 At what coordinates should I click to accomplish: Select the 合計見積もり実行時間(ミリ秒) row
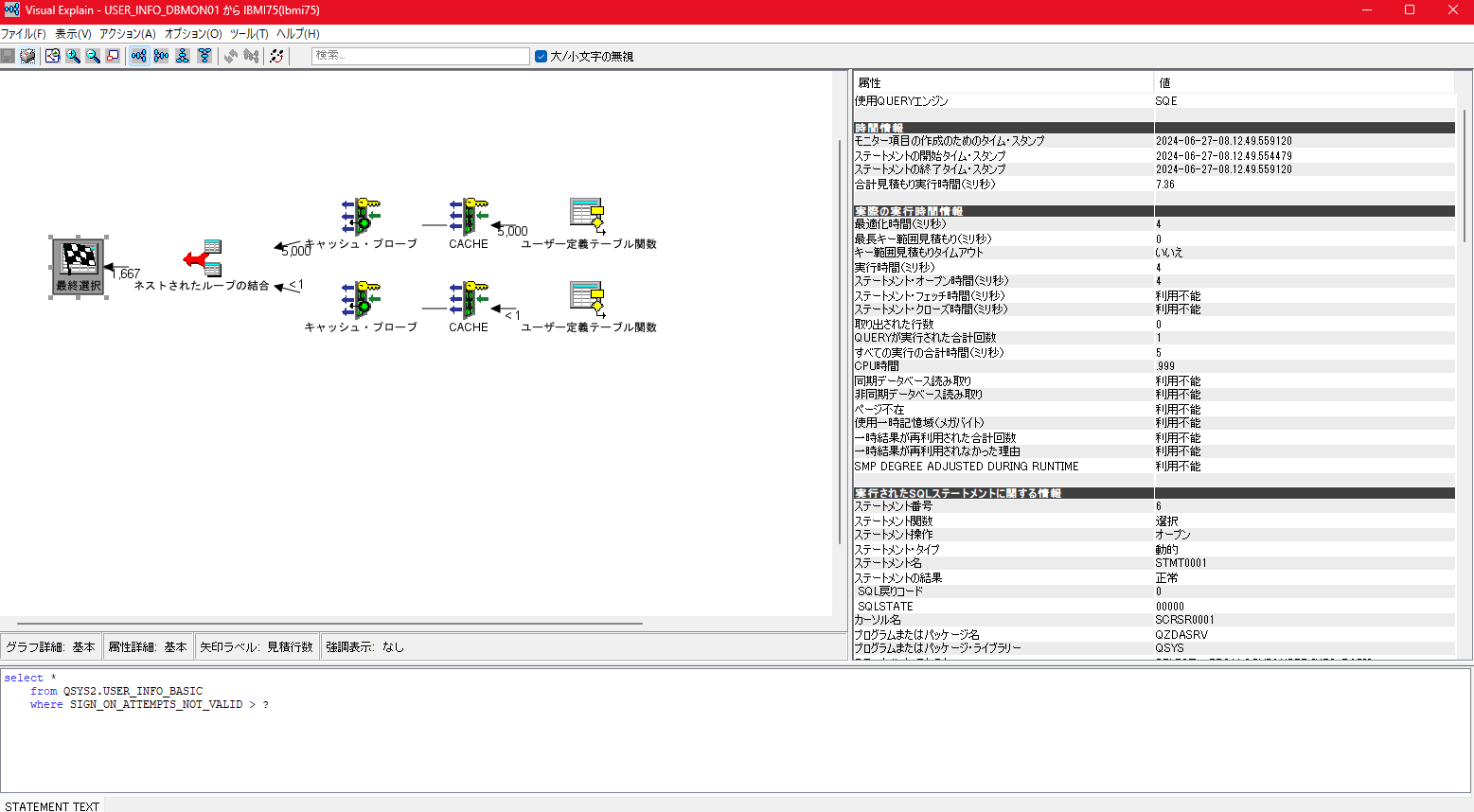click(x=1154, y=185)
